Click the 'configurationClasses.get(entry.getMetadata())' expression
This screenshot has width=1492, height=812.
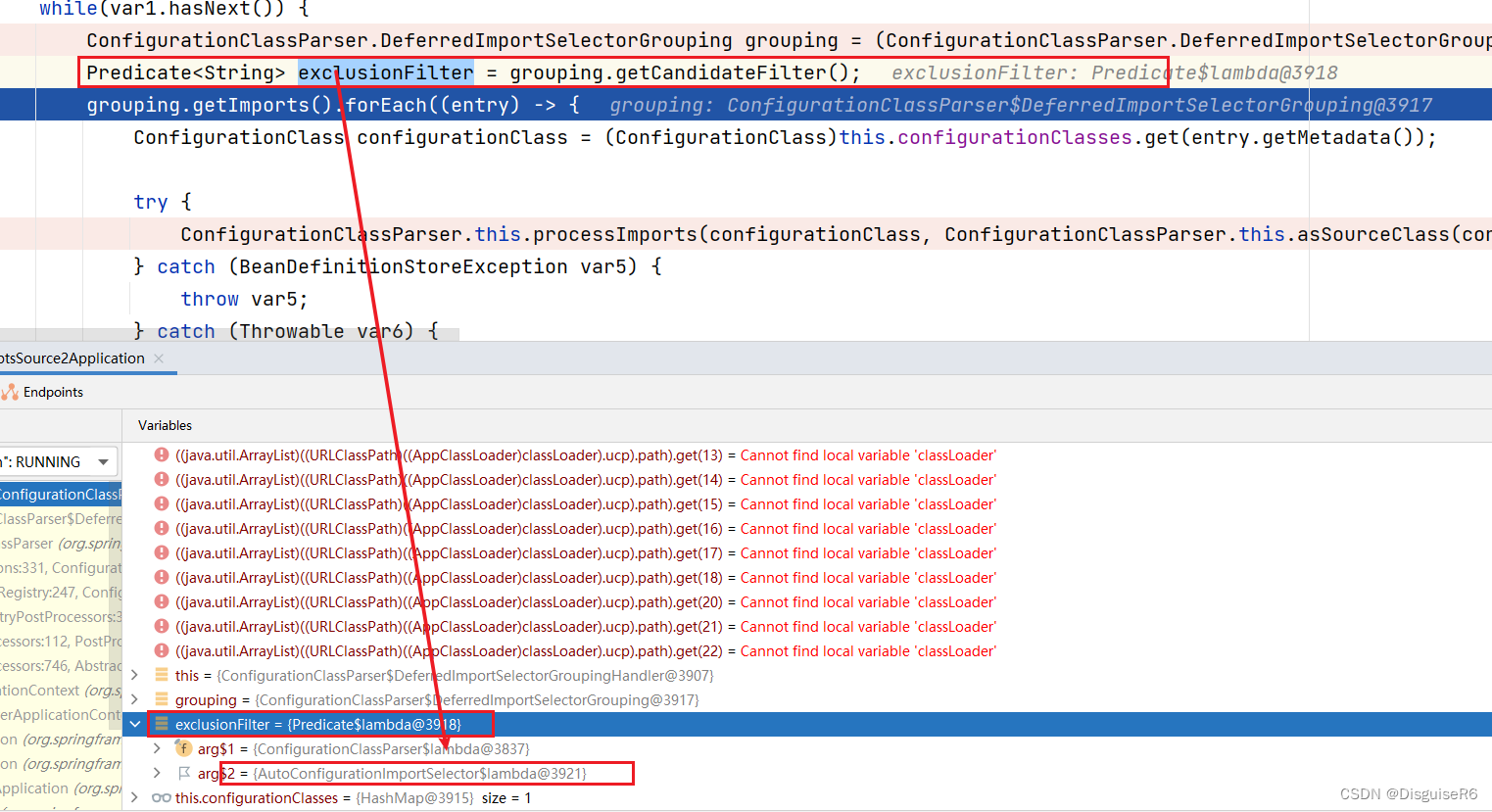1162,137
